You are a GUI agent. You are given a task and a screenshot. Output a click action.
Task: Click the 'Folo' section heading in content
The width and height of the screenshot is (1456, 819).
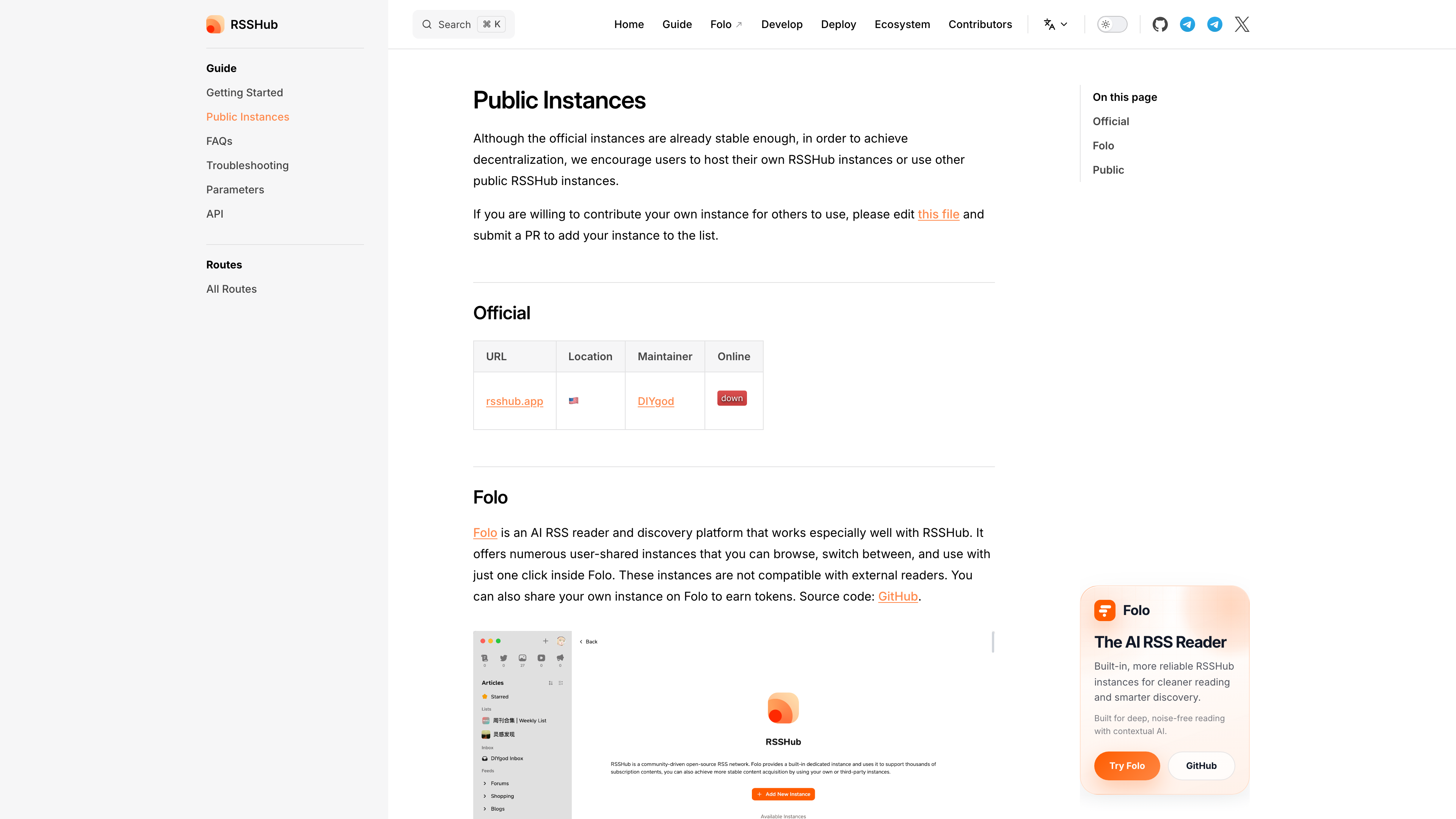click(x=490, y=497)
